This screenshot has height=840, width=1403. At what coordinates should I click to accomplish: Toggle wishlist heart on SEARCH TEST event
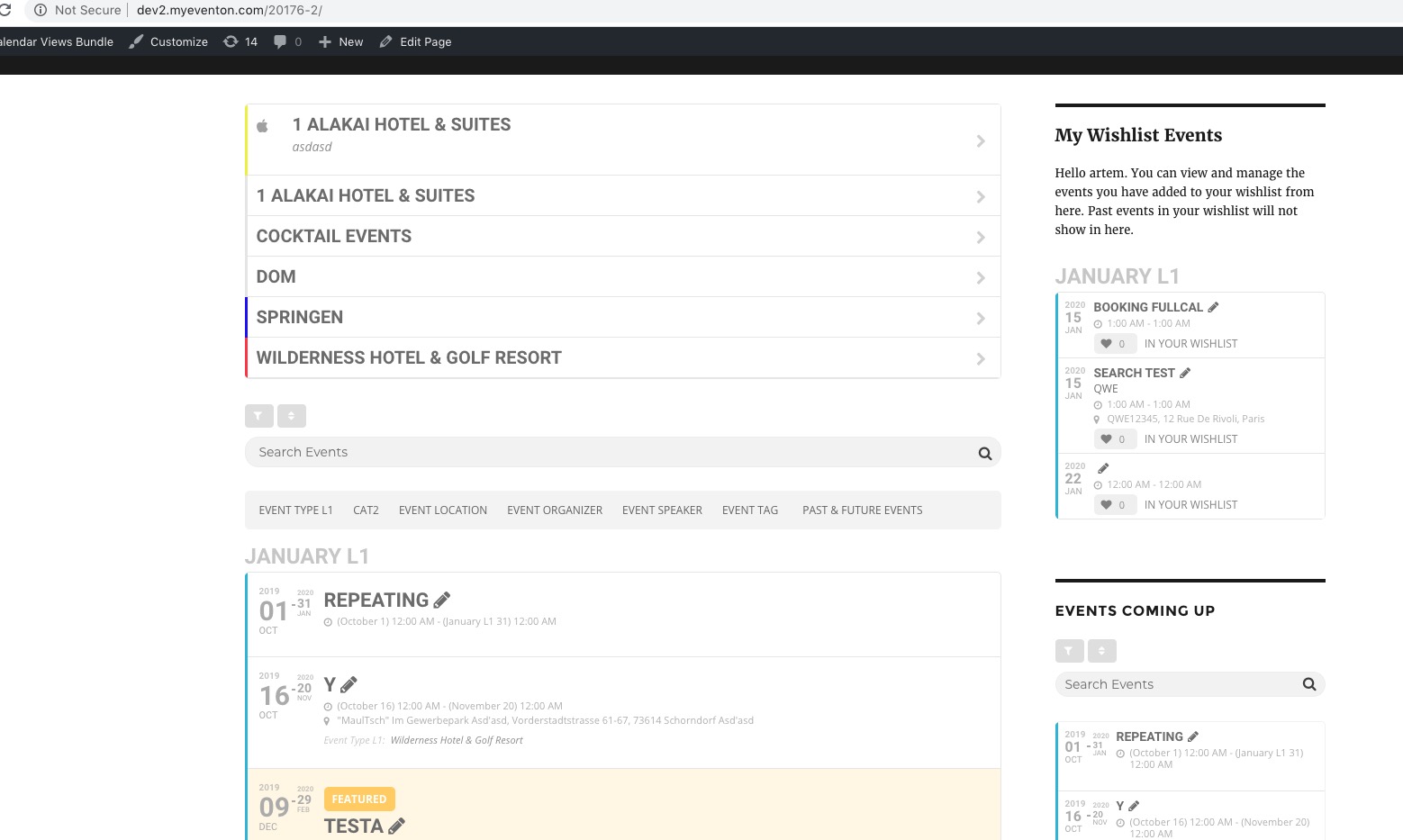point(1107,439)
